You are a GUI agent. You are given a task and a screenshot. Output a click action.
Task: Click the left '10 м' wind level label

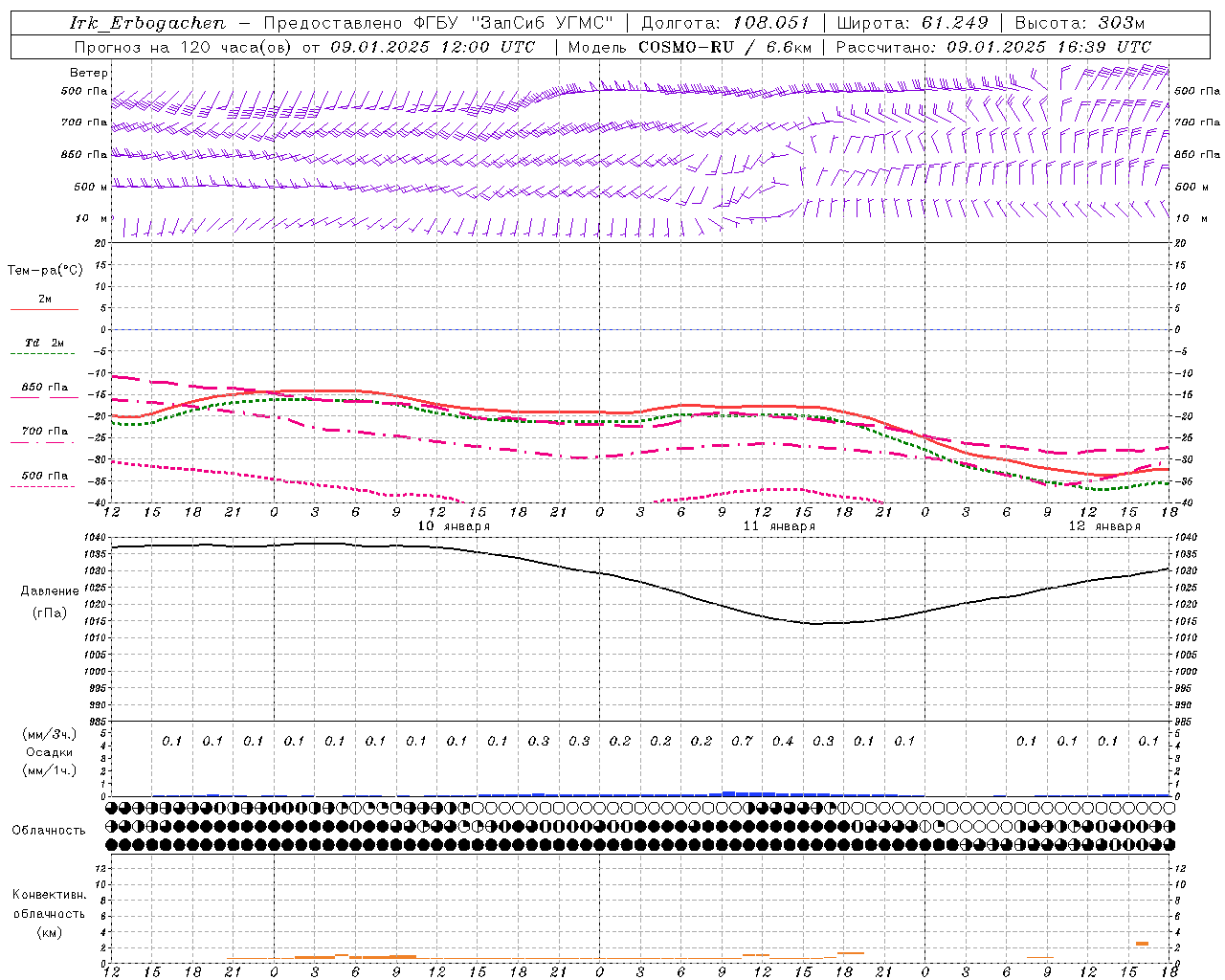click(92, 218)
